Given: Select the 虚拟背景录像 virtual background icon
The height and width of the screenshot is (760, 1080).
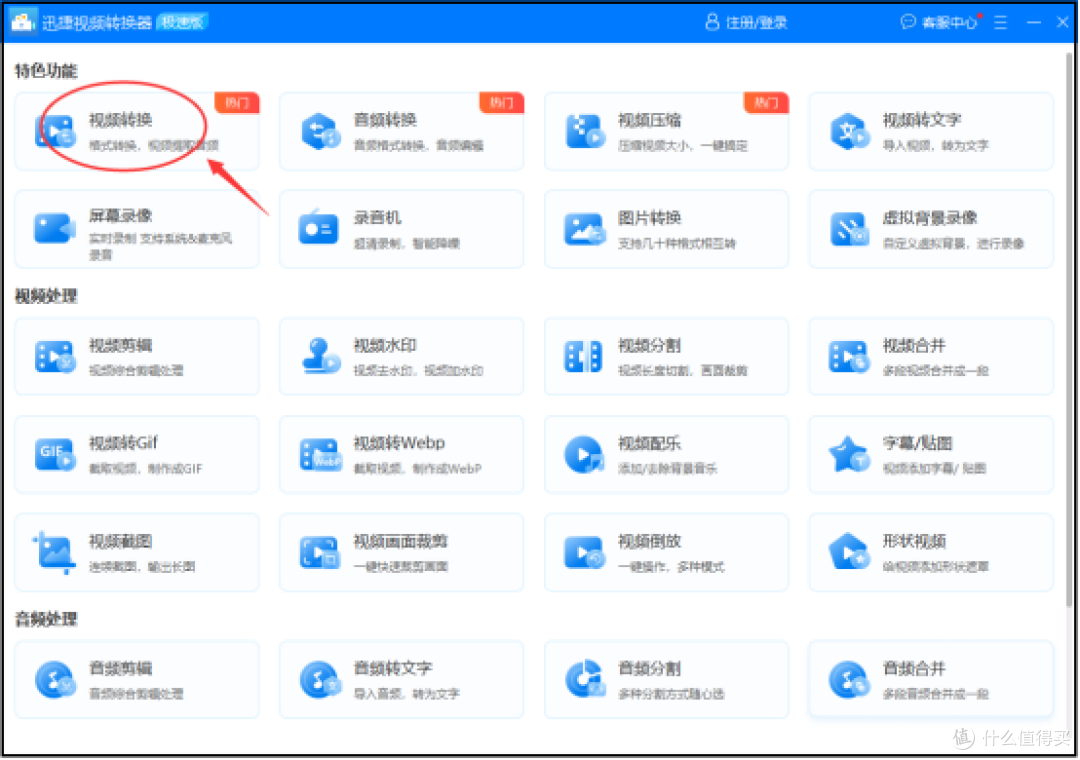Looking at the screenshot, I should [x=849, y=229].
